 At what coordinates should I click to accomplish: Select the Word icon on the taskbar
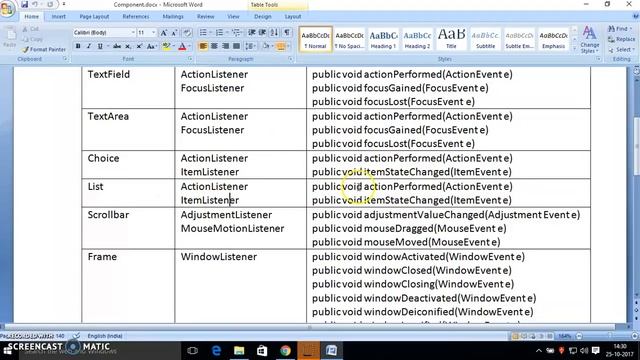pos(331,350)
